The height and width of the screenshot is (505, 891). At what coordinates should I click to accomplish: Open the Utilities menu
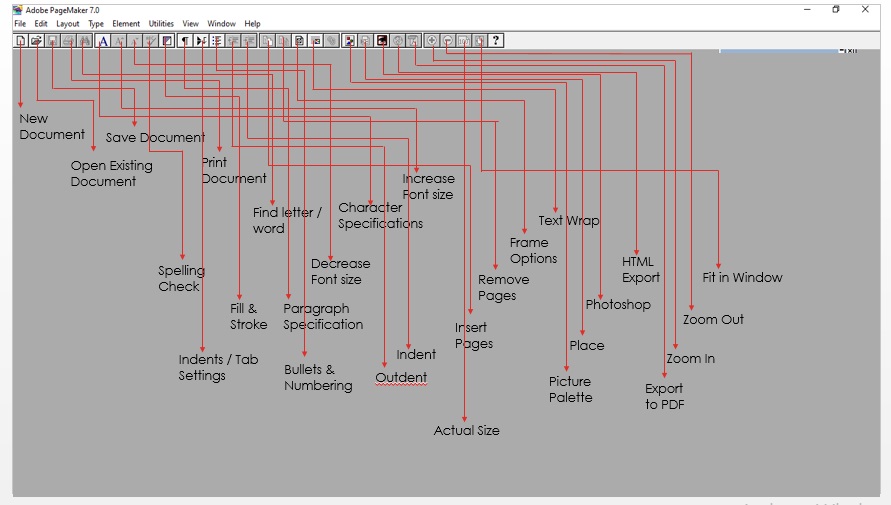click(161, 23)
